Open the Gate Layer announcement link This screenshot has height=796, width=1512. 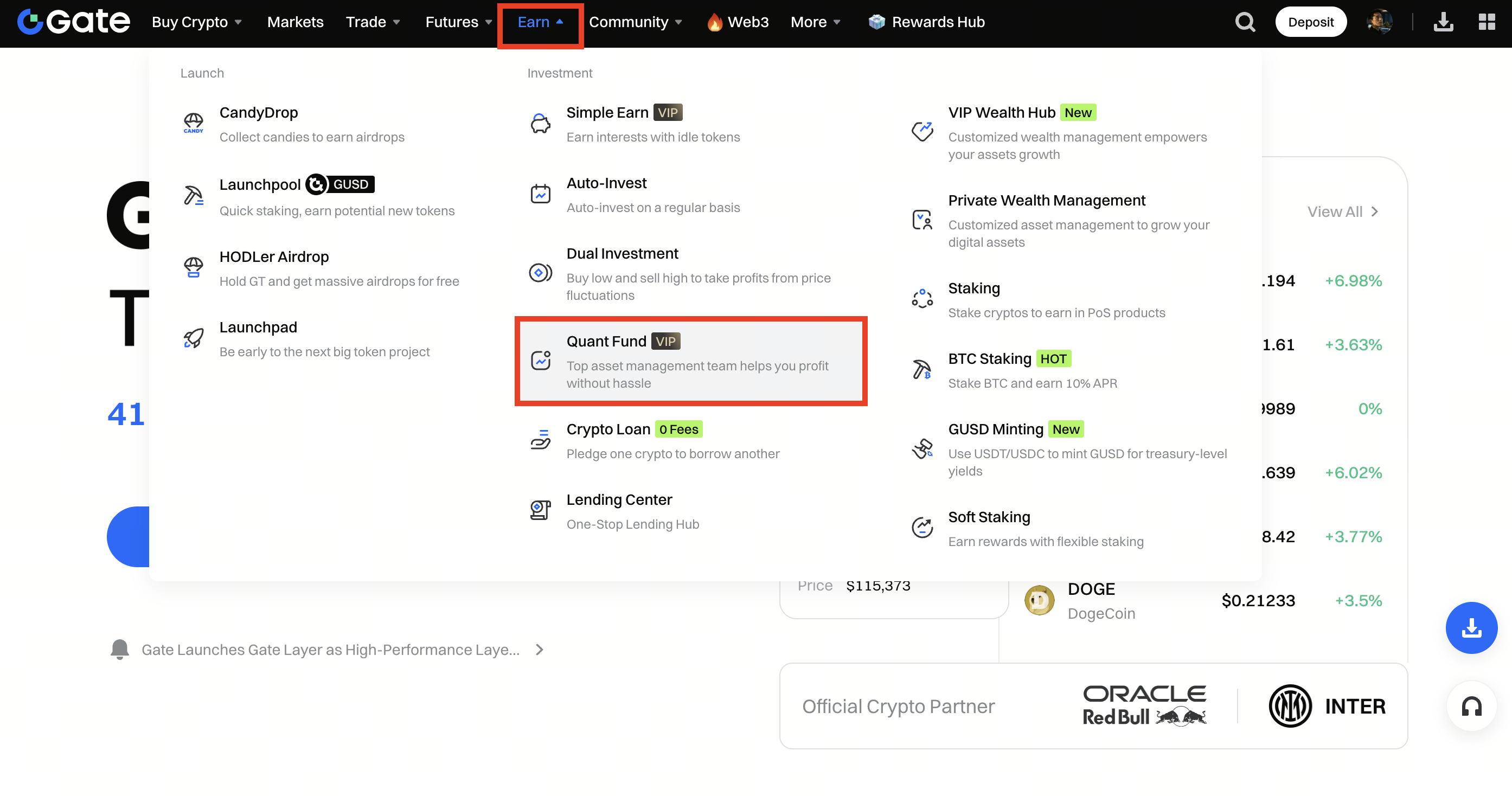[330, 649]
